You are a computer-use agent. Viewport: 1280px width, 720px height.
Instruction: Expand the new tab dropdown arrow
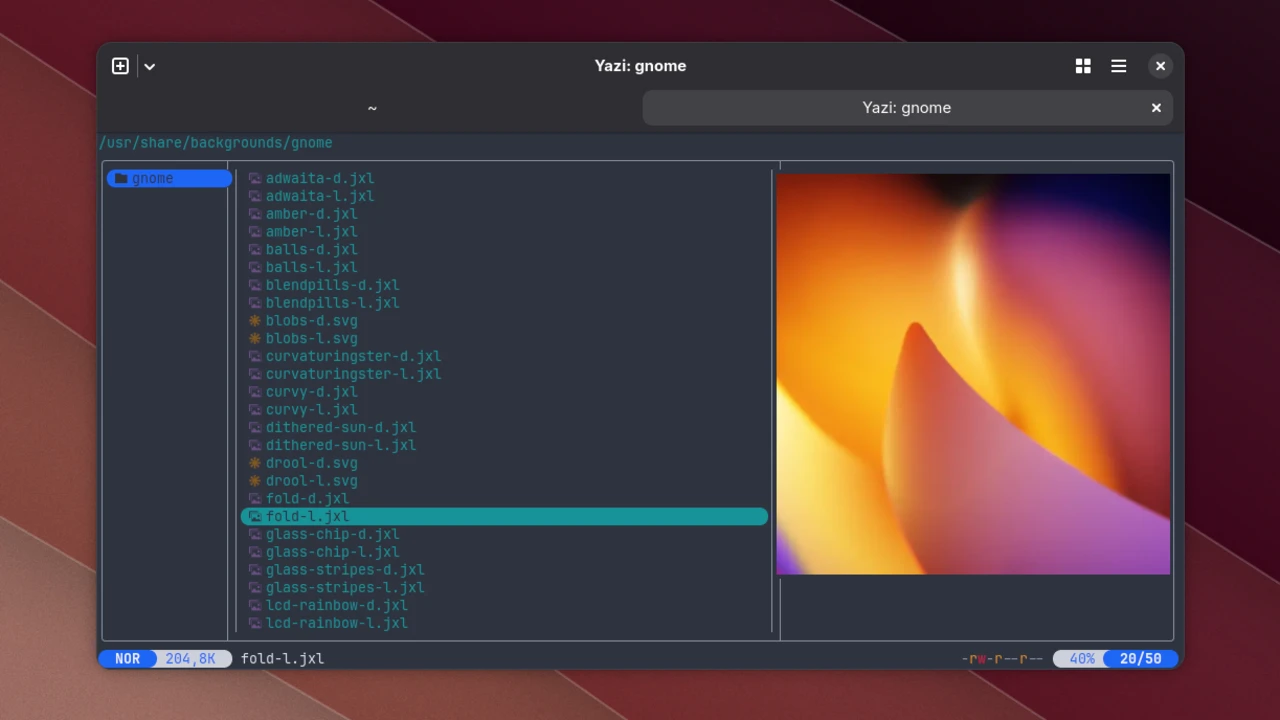coord(150,66)
